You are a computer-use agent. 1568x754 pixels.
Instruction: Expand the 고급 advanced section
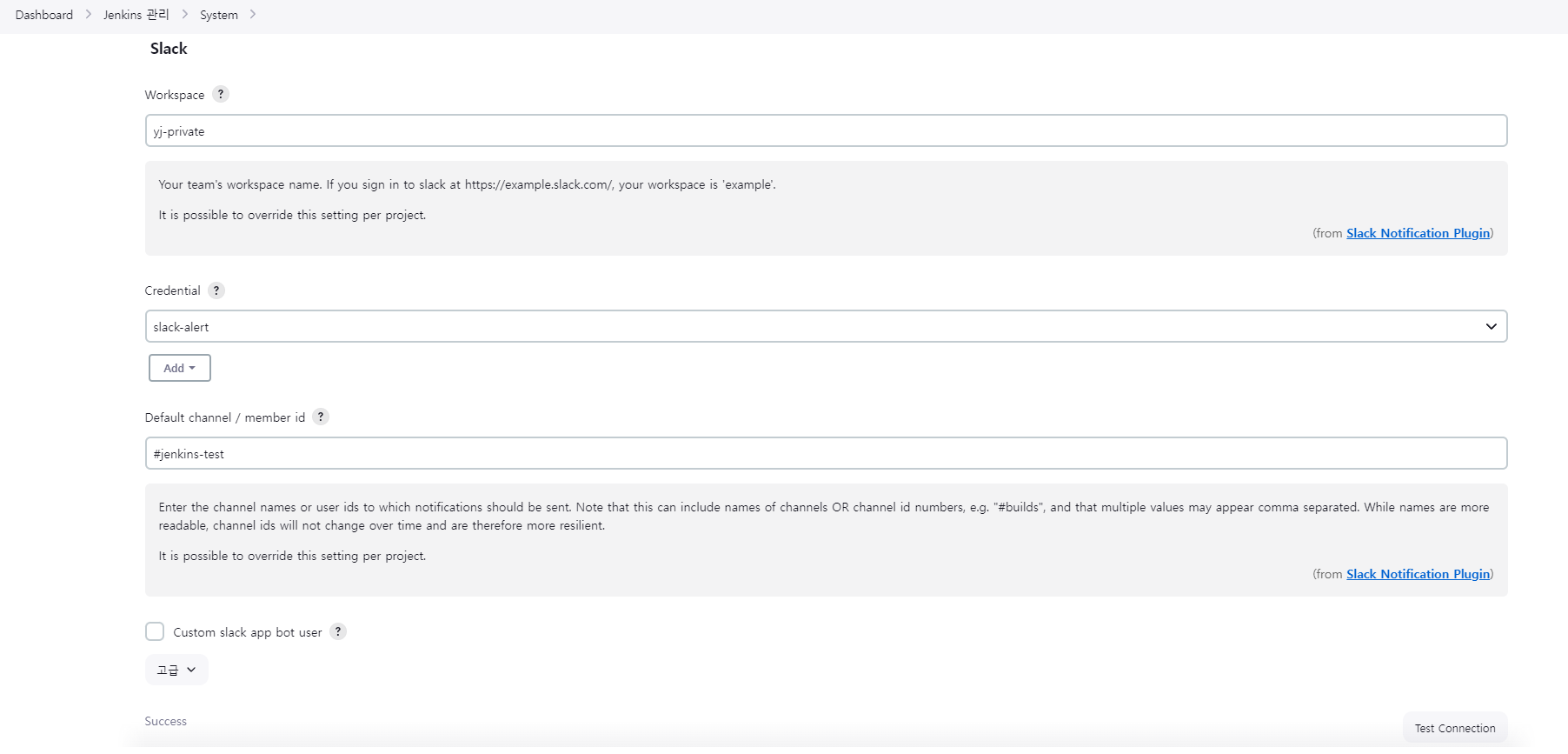click(x=176, y=670)
